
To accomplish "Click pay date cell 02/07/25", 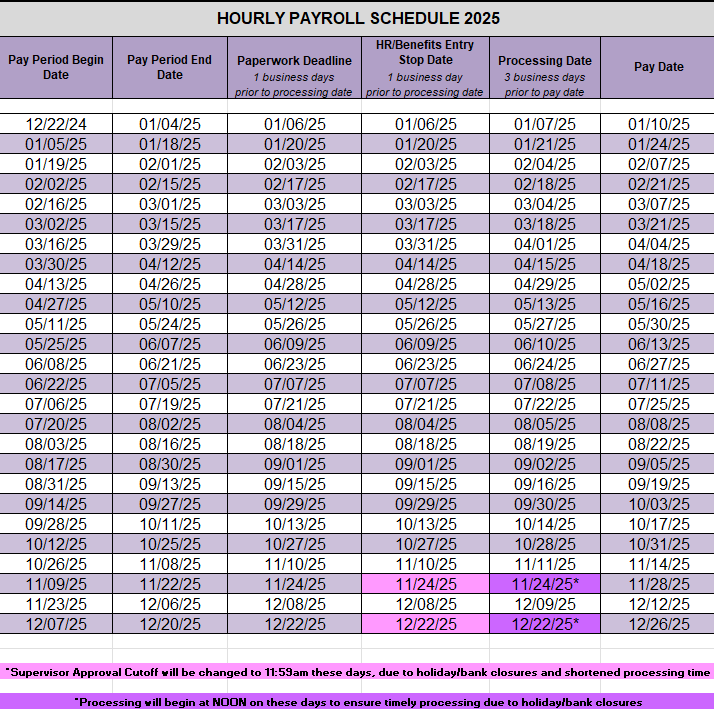I will coord(658,164).
